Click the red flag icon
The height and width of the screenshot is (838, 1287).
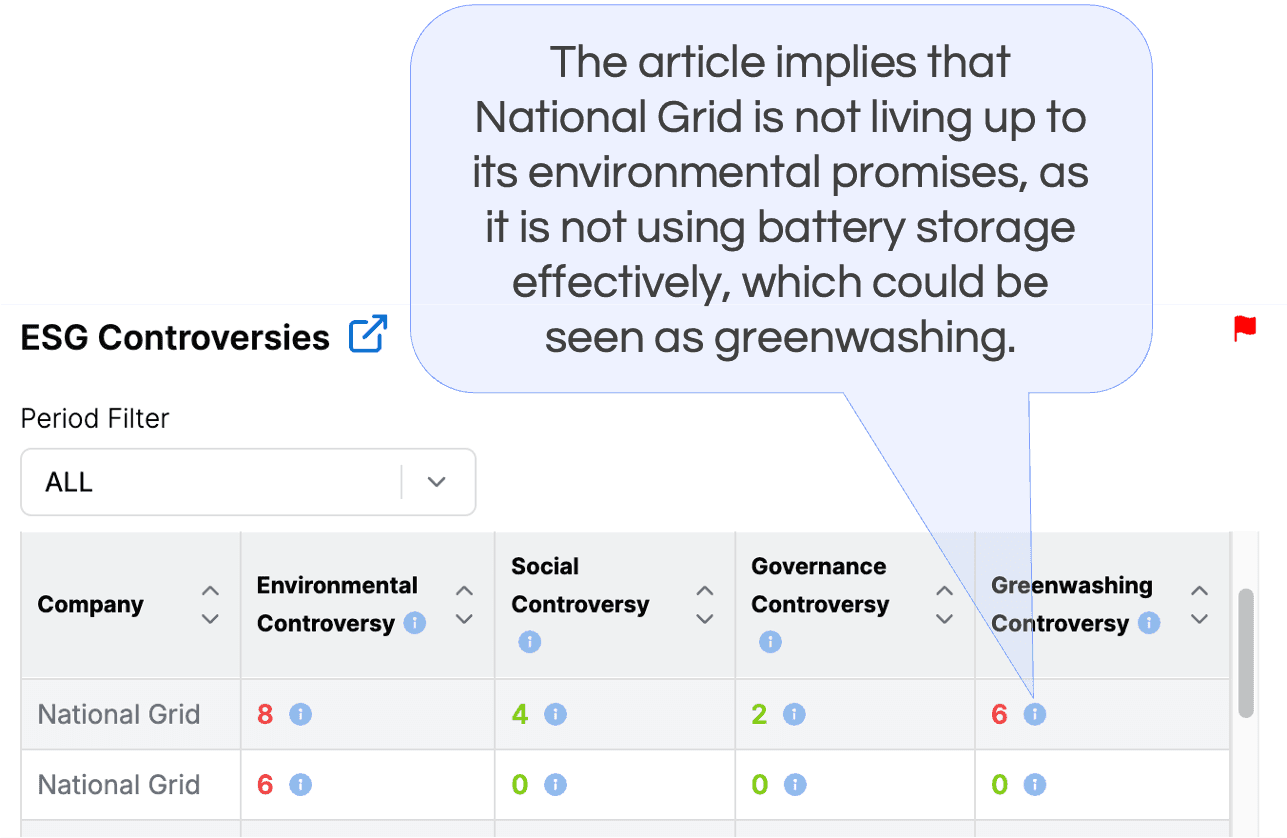[x=1245, y=328]
